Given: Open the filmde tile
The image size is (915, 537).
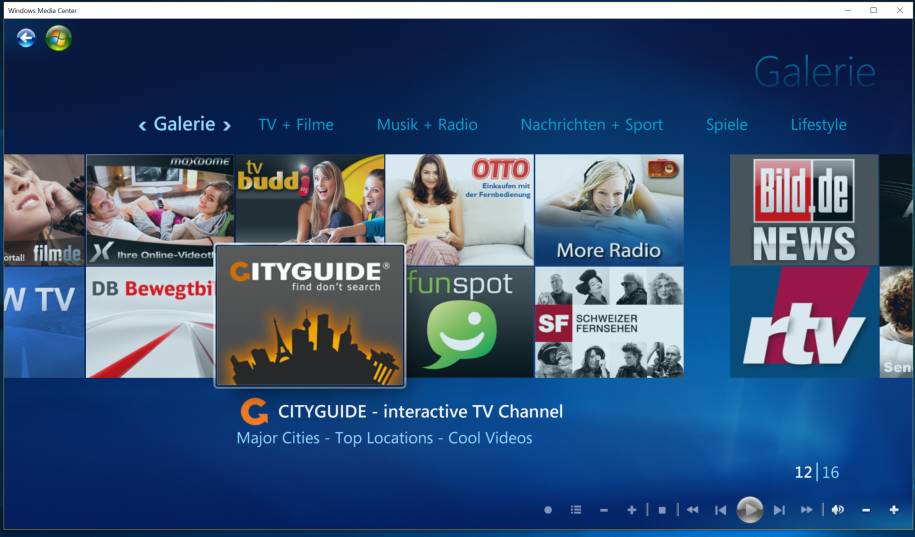Looking at the screenshot, I should coord(44,210).
